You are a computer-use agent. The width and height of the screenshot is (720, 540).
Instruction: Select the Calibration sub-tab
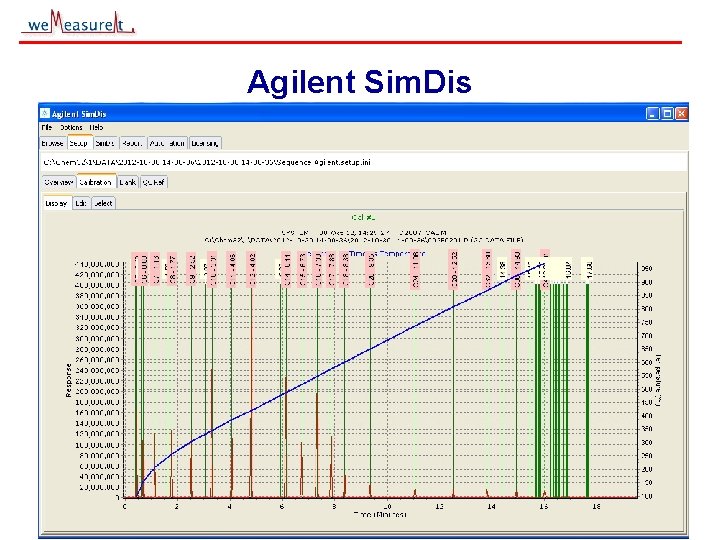pyautogui.click(x=96, y=182)
